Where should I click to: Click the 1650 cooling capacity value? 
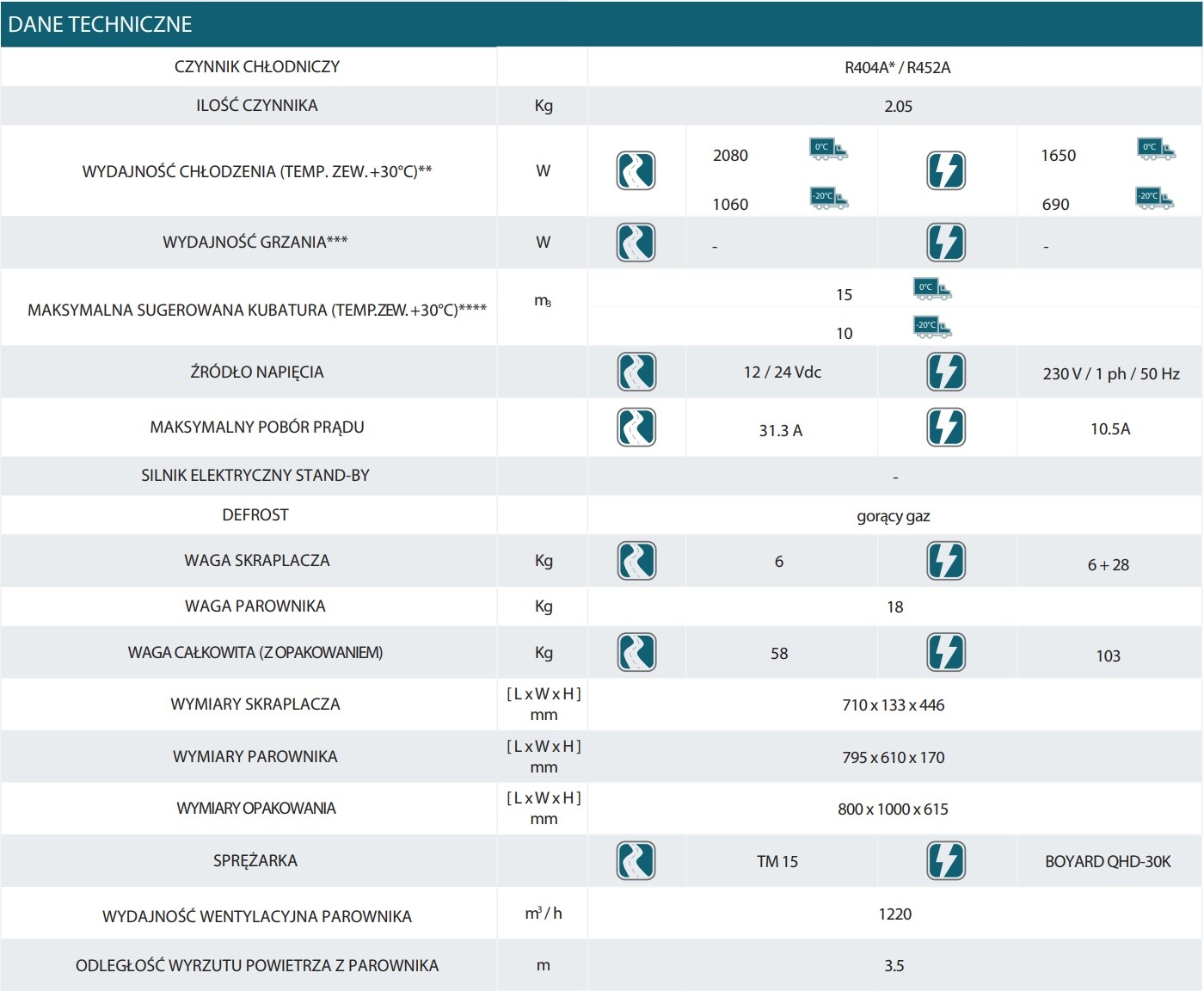1058,156
